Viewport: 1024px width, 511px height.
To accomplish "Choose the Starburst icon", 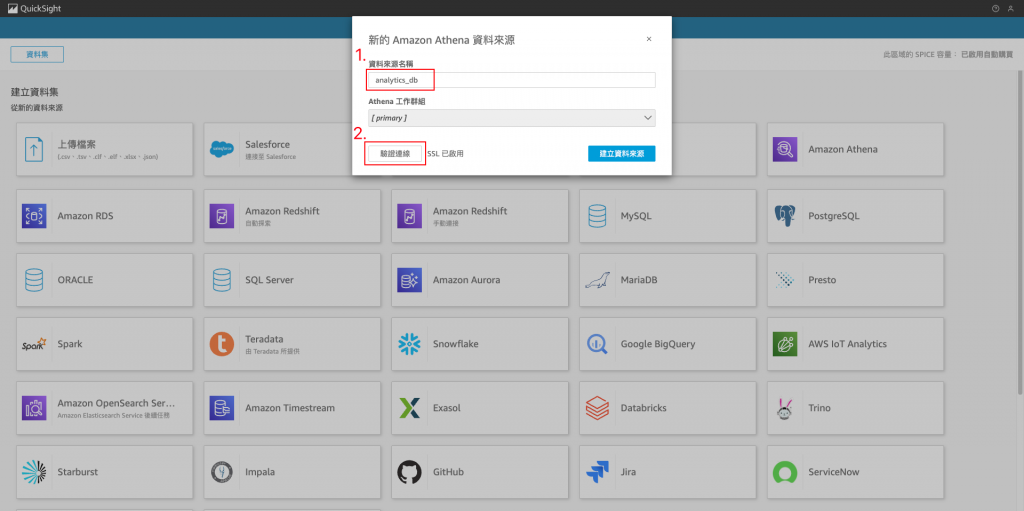I will [33, 471].
